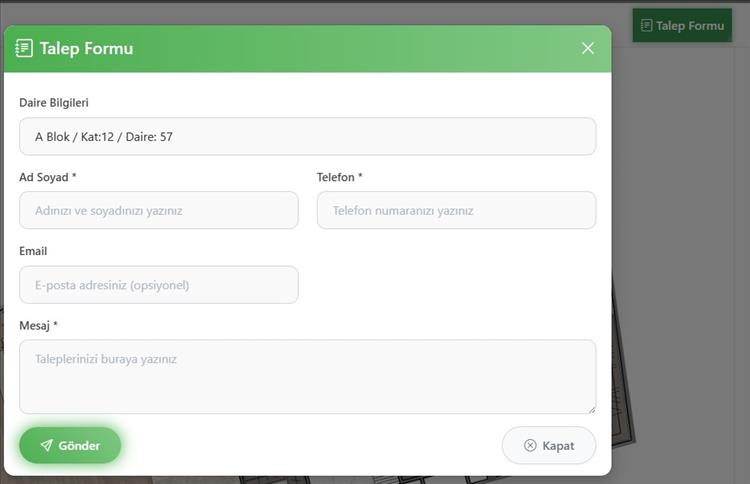Click the Talep Formu modal title text
The image size is (750, 484).
pyautogui.click(x=86, y=48)
